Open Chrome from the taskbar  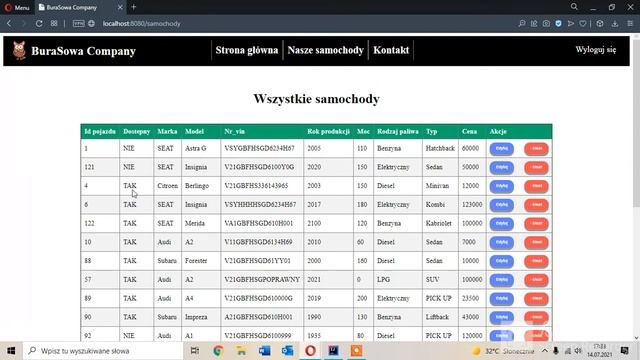tap(218, 351)
